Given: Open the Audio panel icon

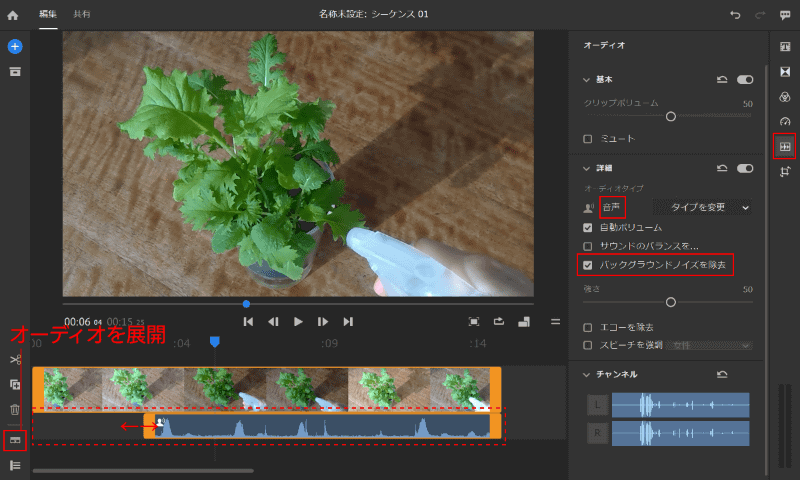Looking at the screenshot, I should pos(785,147).
